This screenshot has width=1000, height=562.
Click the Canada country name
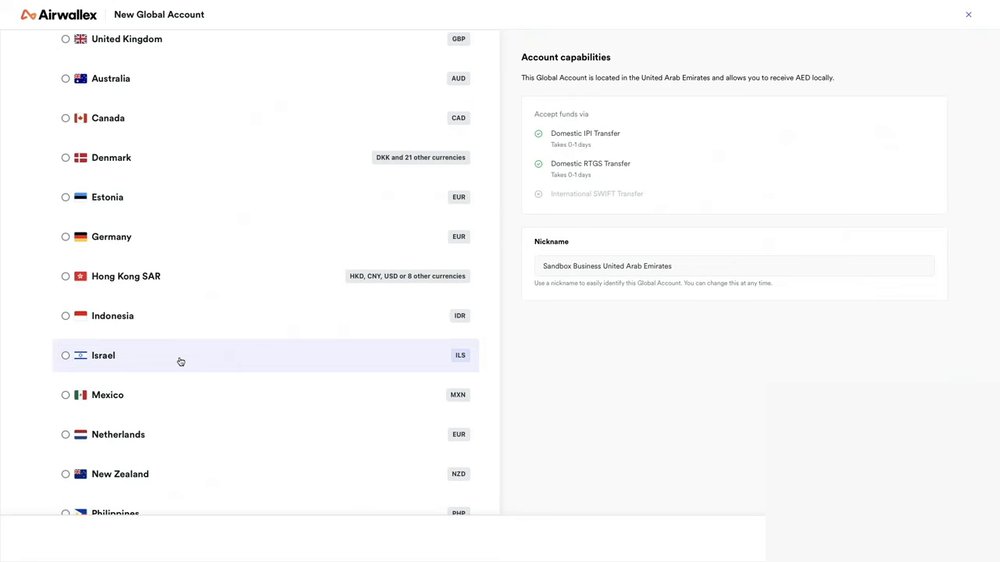coord(108,118)
